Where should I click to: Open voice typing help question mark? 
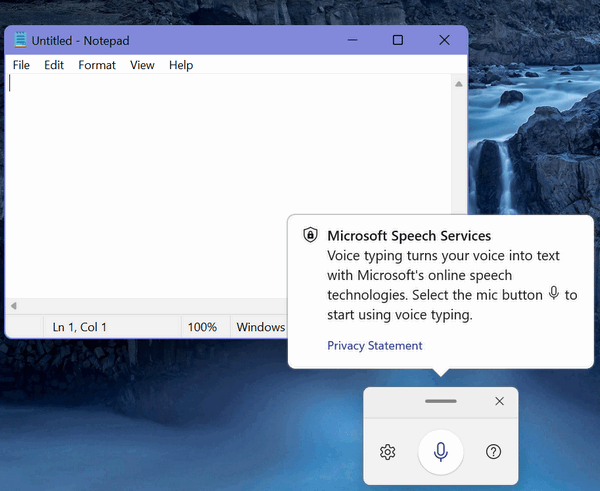(x=493, y=452)
